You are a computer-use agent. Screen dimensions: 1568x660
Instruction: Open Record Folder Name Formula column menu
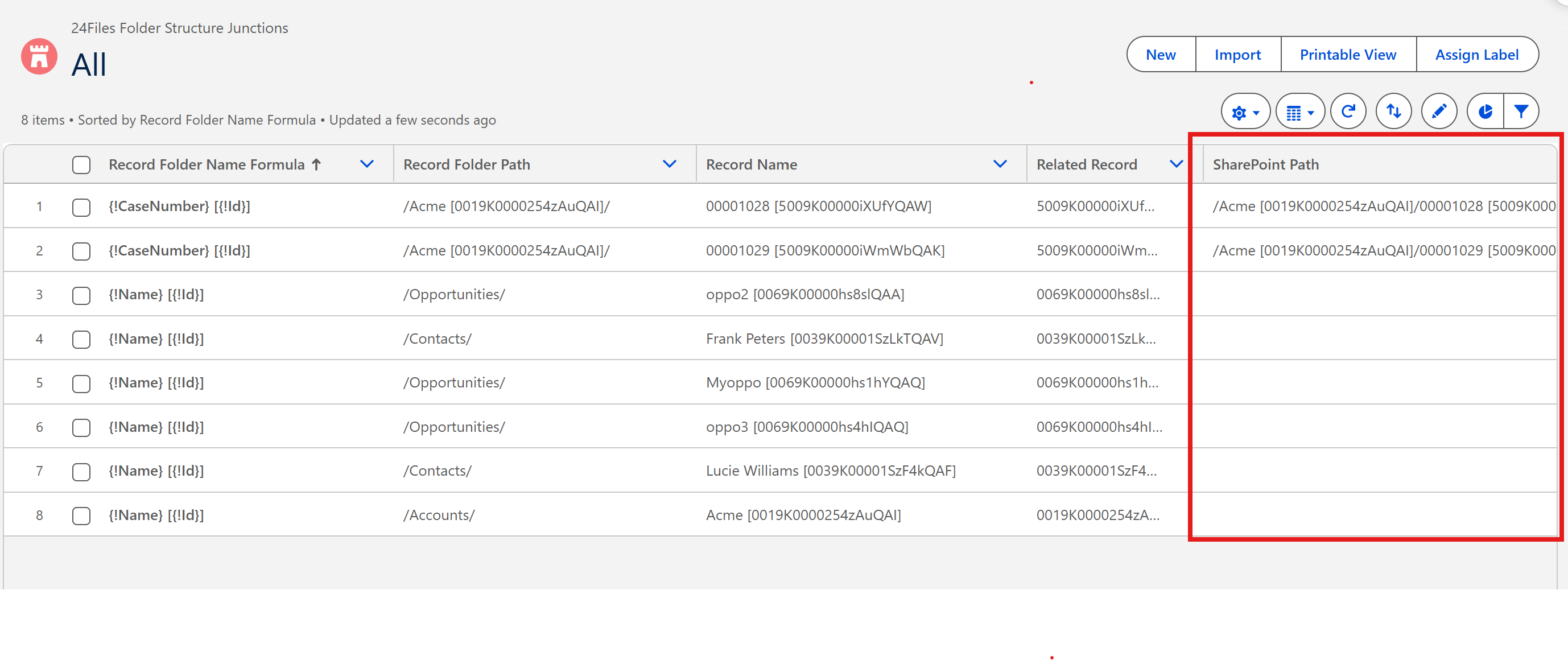366,164
